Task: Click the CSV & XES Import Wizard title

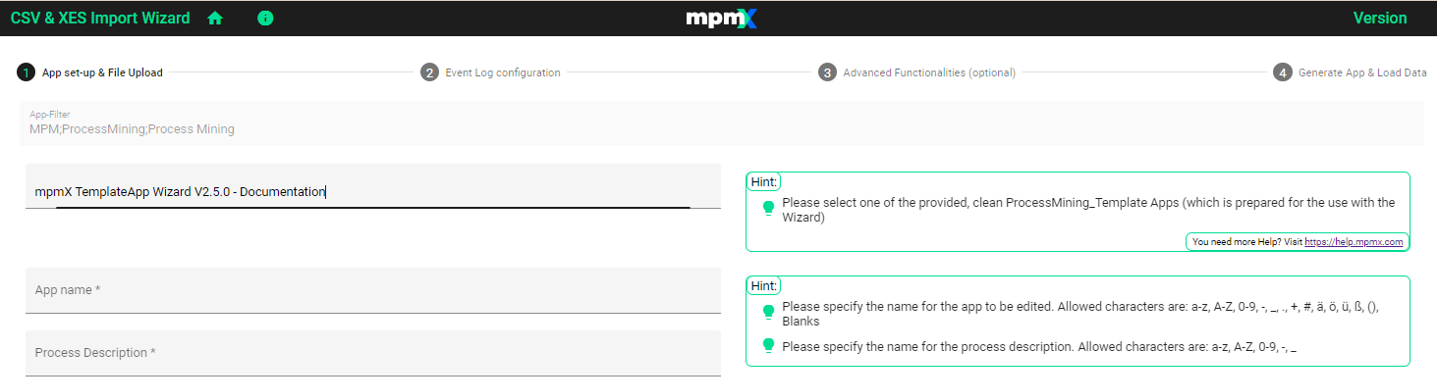Action: (100, 18)
